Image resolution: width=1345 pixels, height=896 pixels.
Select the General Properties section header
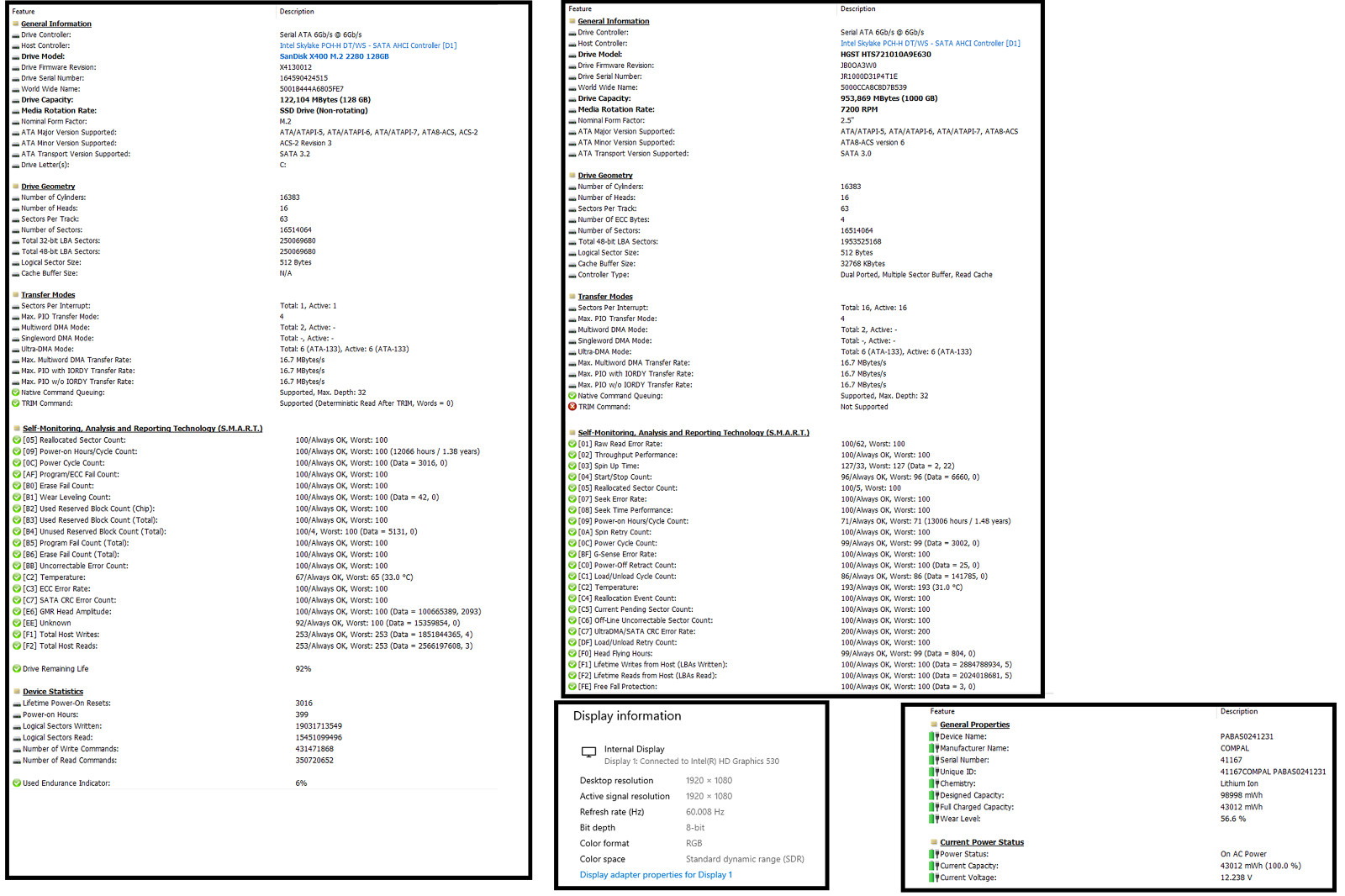(x=974, y=725)
